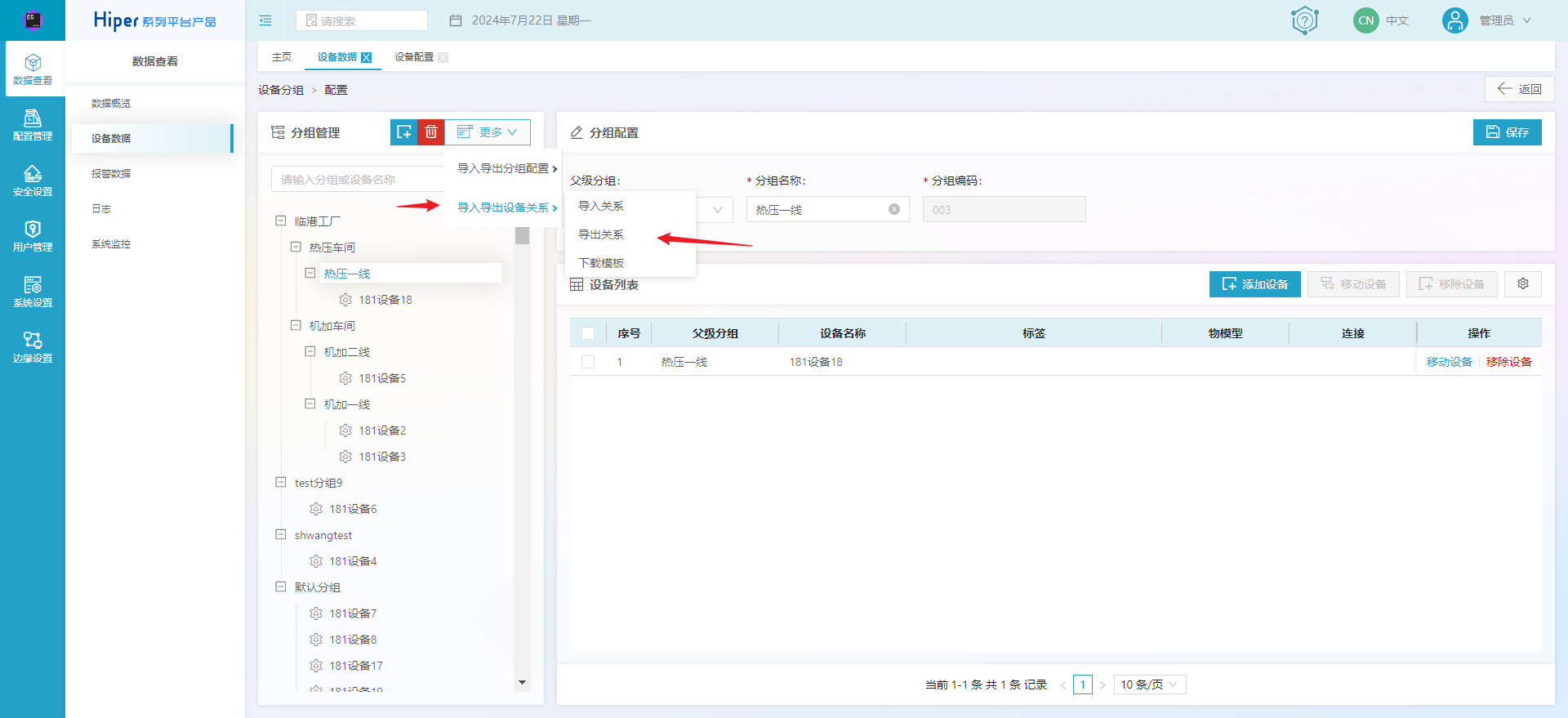
Task: Click the help robot icon in the header
Action: [x=1305, y=20]
